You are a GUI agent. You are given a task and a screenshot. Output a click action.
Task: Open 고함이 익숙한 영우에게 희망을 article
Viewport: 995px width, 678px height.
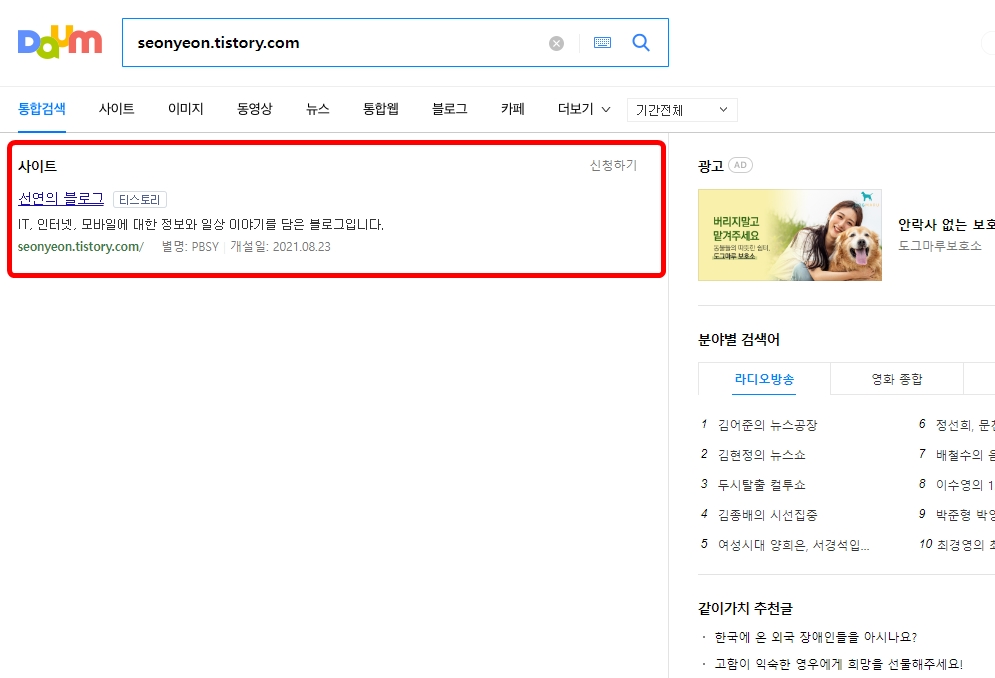click(x=838, y=663)
